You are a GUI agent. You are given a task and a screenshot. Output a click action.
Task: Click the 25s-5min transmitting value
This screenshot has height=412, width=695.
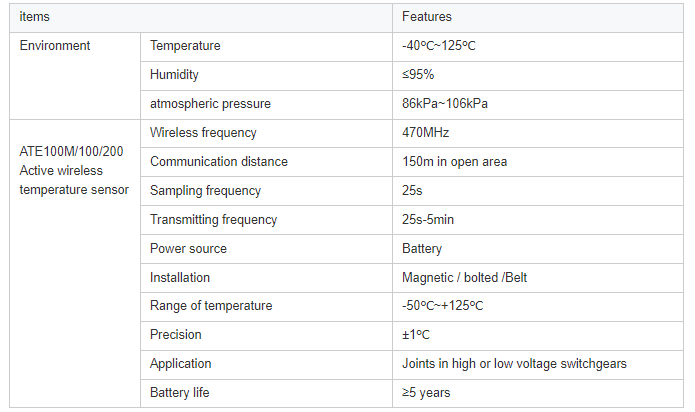[x=430, y=220]
